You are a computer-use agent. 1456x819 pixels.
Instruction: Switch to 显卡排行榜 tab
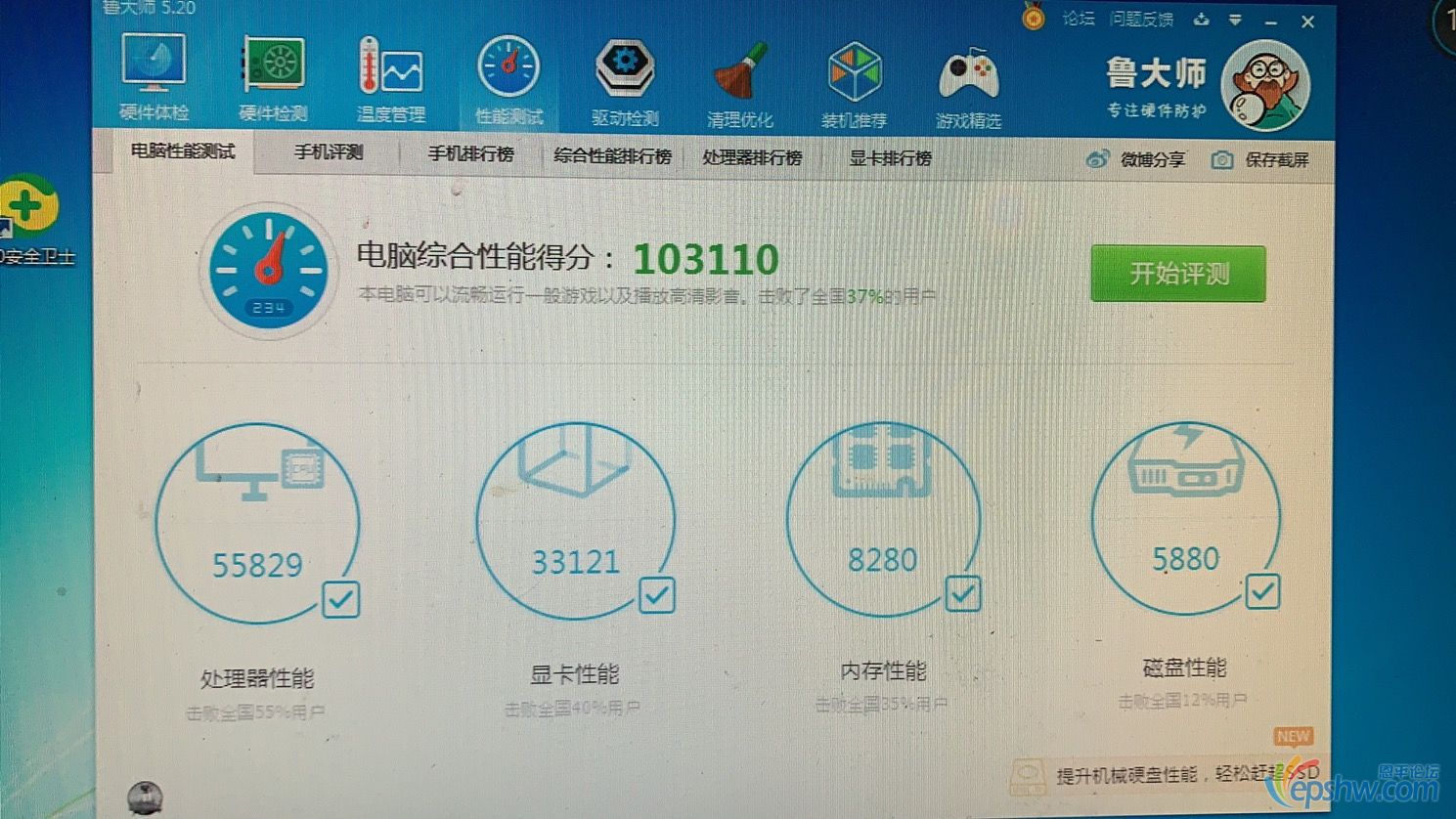click(890, 158)
